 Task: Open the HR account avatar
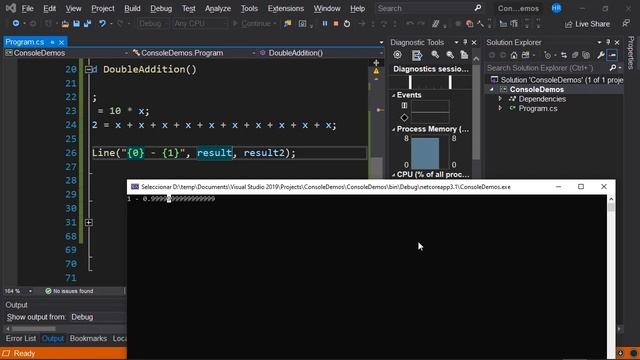pyautogui.click(x=556, y=8)
